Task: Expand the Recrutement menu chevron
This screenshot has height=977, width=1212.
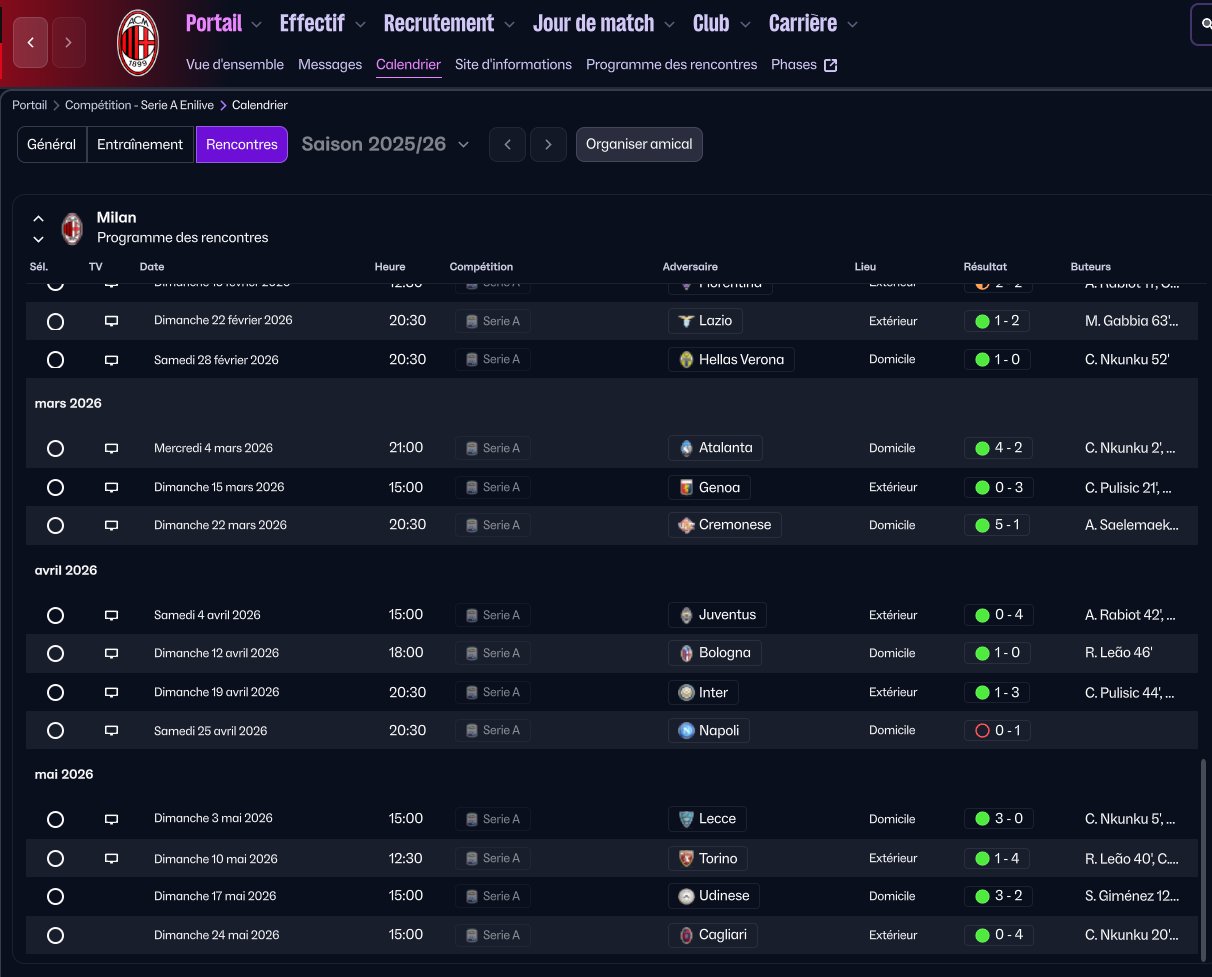Action: 510,24
